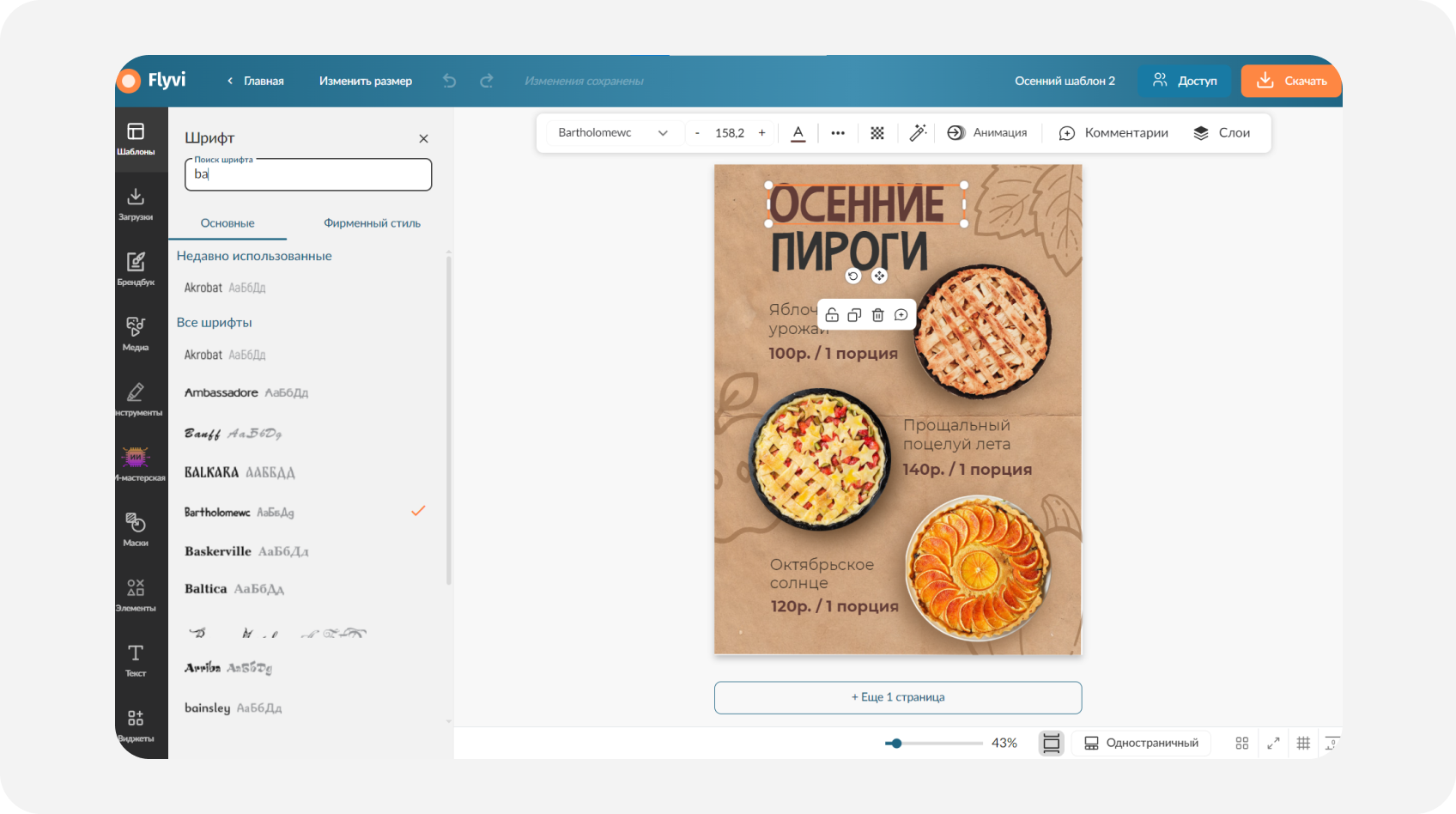The image size is (1456, 814).
Task: Click the transparency checkerboard icon
Action: pos(877,133)
